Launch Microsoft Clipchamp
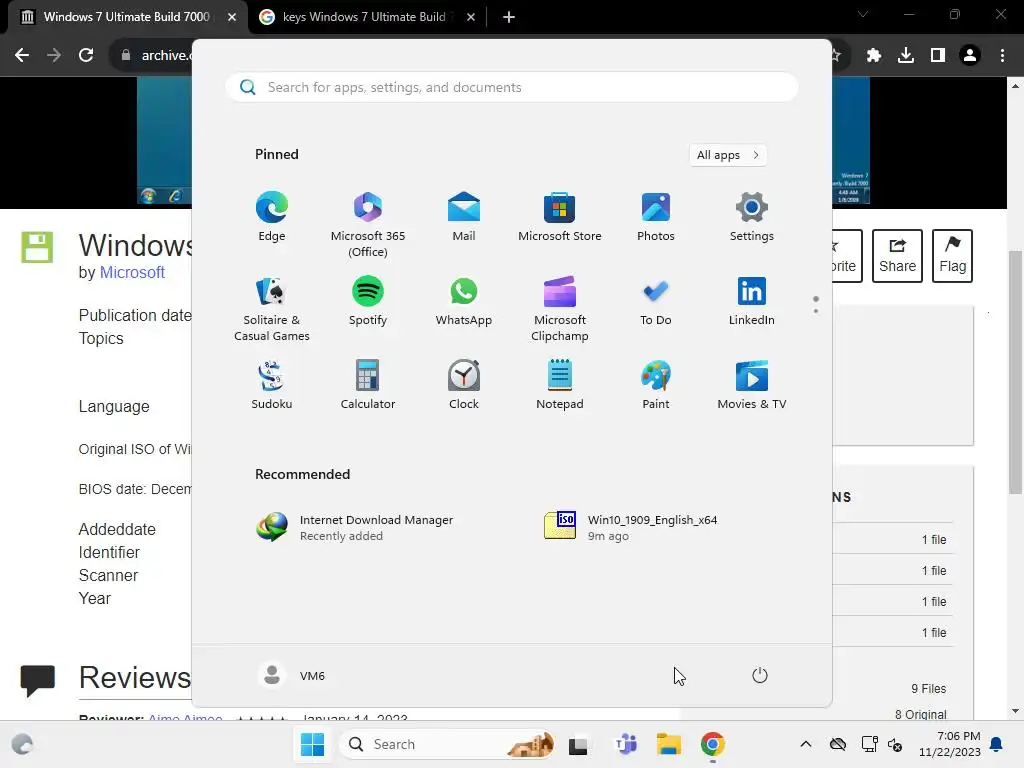The image size is (1024, 768). coord(560,308)
